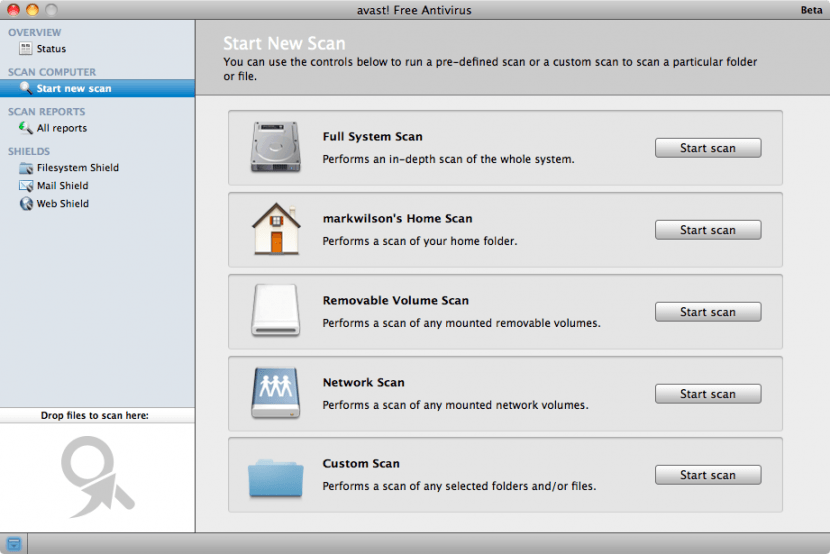The width and height of the screenshot is (830, 554).
Task: Click the 'mounted network volumes' description
Action: [455, 405]
